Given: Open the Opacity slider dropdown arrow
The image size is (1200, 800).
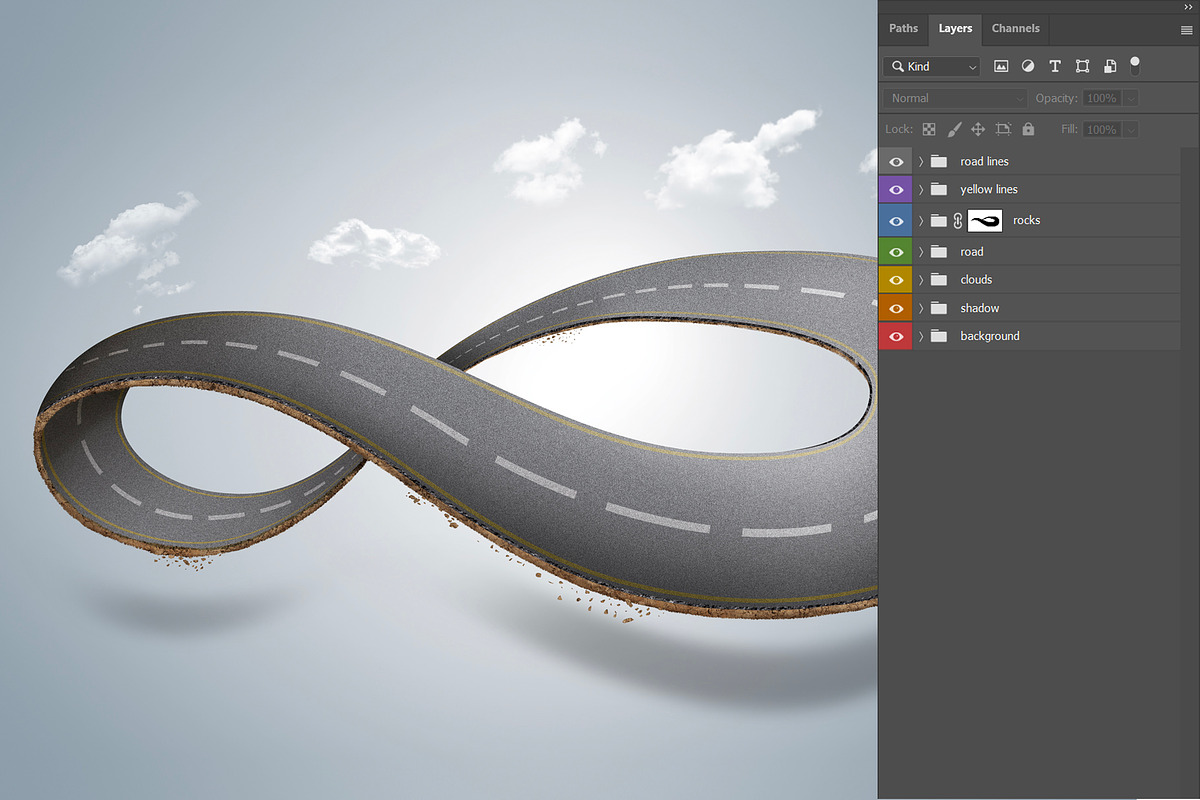Looking at the screenshot, I should 1130,98.
